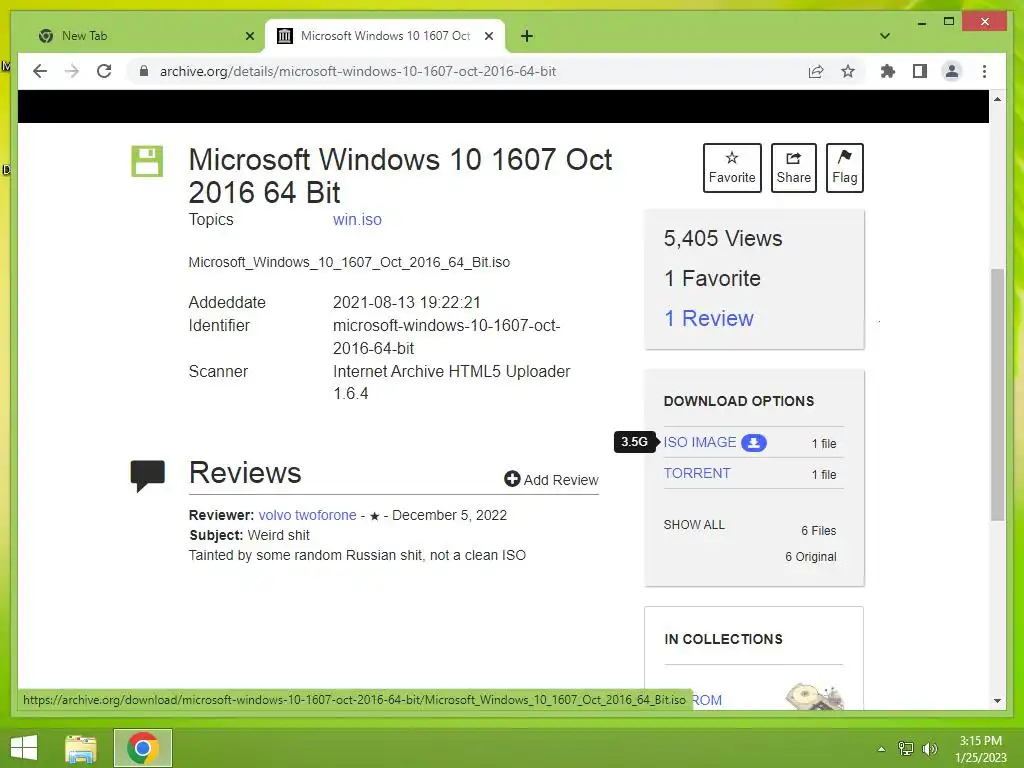1024x768 pixels.
Task: Click the Favorite star button
Action: point(732,168)
